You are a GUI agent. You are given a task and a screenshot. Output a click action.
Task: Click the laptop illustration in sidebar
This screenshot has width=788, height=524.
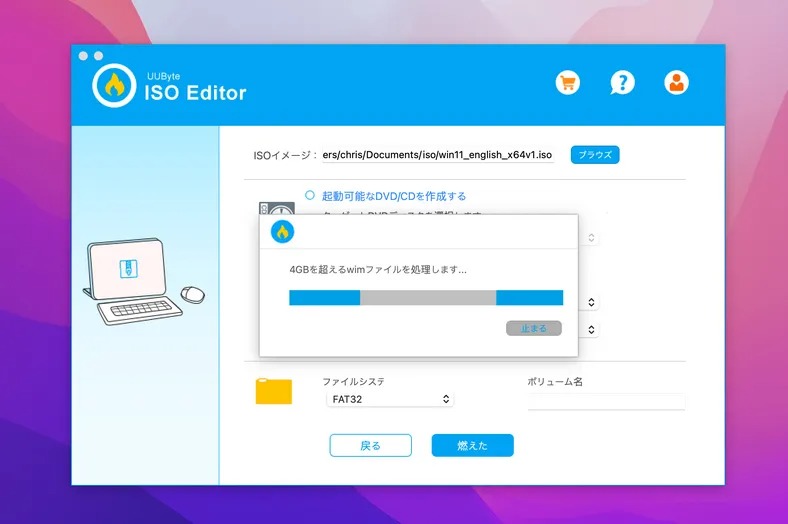(x=144, y=281)
